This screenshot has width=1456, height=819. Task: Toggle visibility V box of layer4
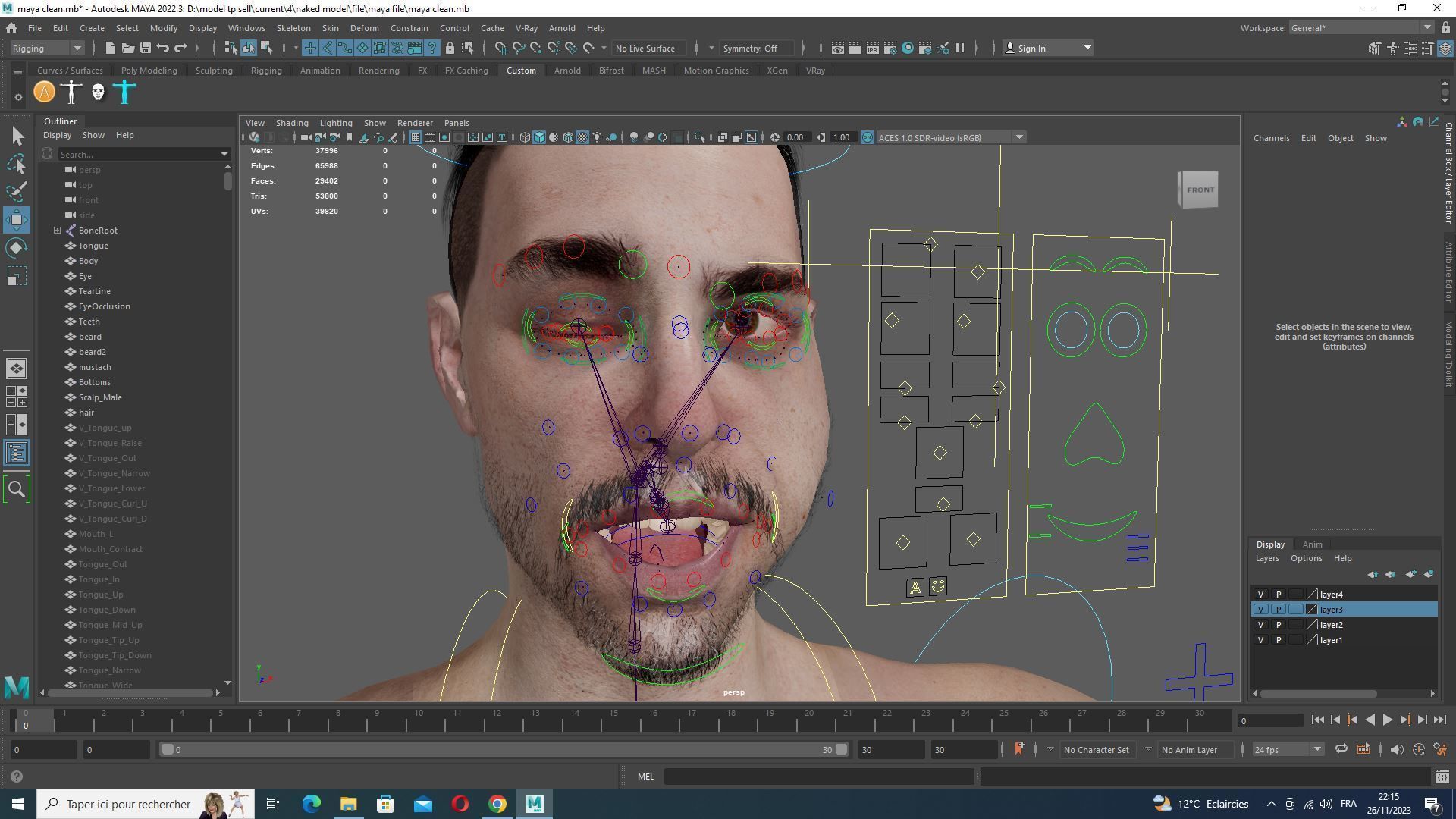(x=1260, y=595)
